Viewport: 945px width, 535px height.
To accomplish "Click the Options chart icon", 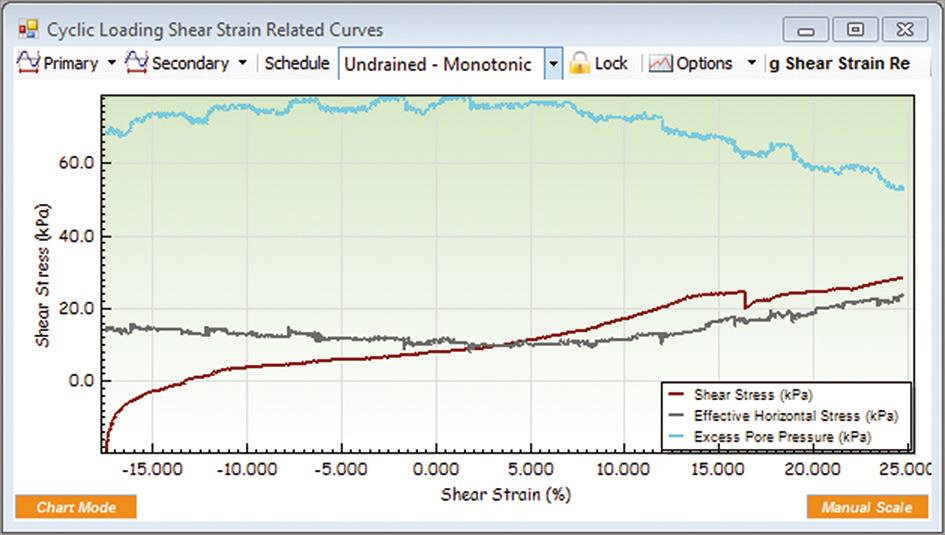I will (660, 63).
